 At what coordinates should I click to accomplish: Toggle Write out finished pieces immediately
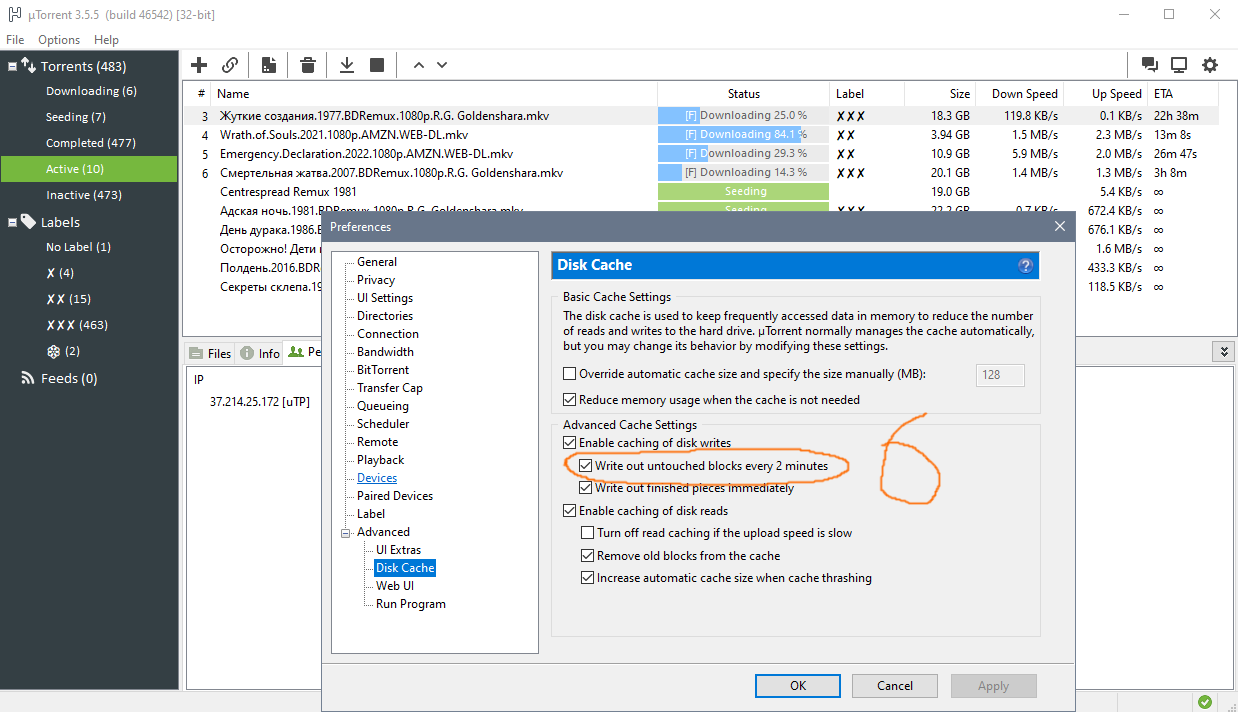pos(586,488)
